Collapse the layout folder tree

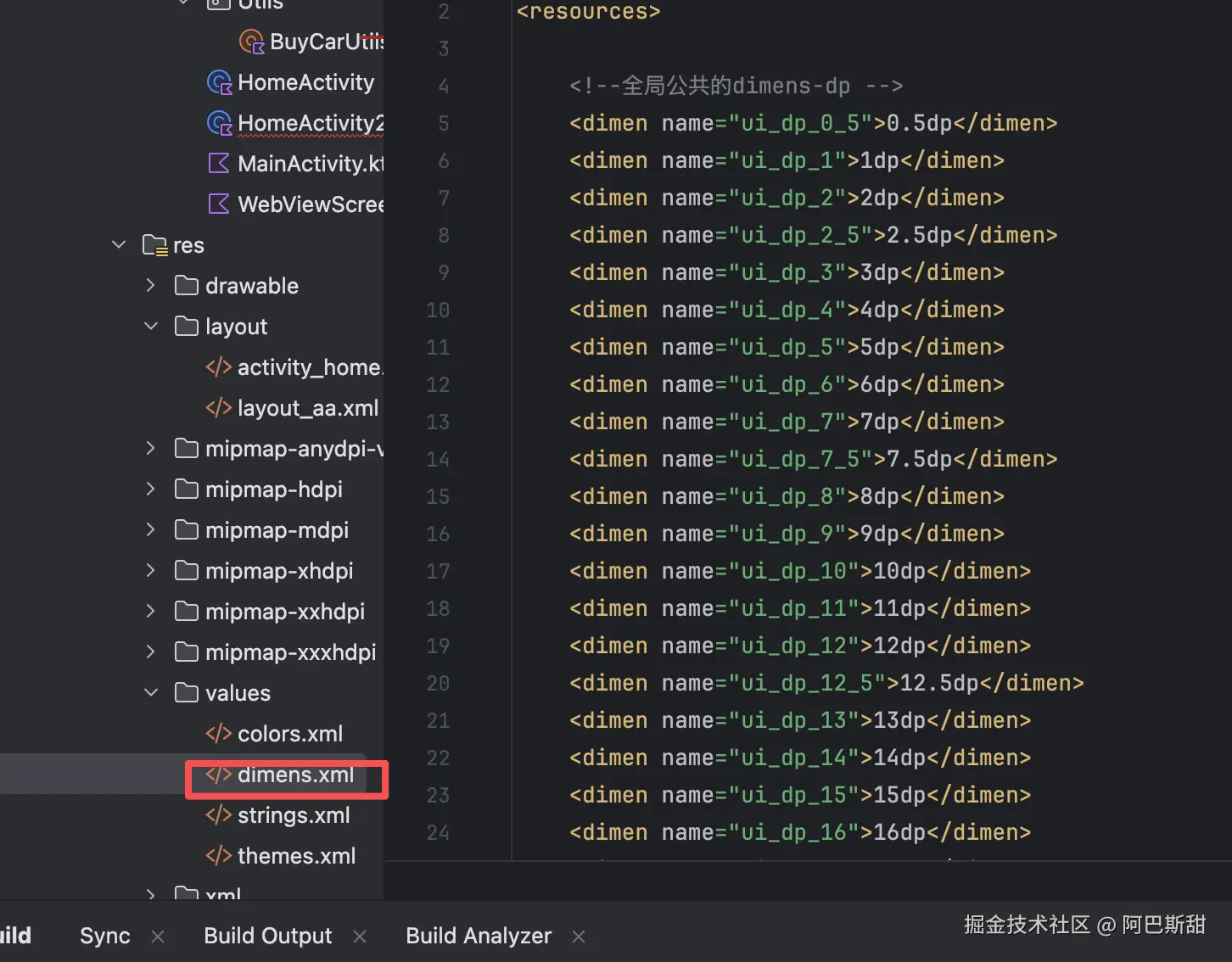click(151, 327)
